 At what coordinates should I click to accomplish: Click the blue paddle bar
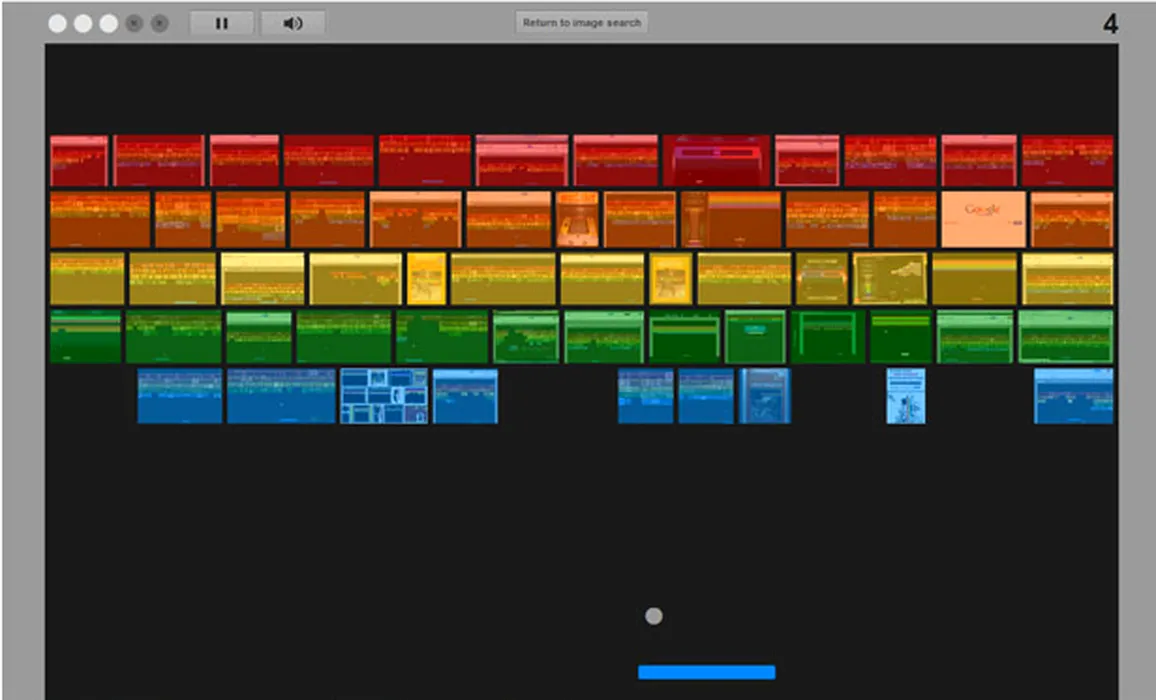(x=706, y=672)
